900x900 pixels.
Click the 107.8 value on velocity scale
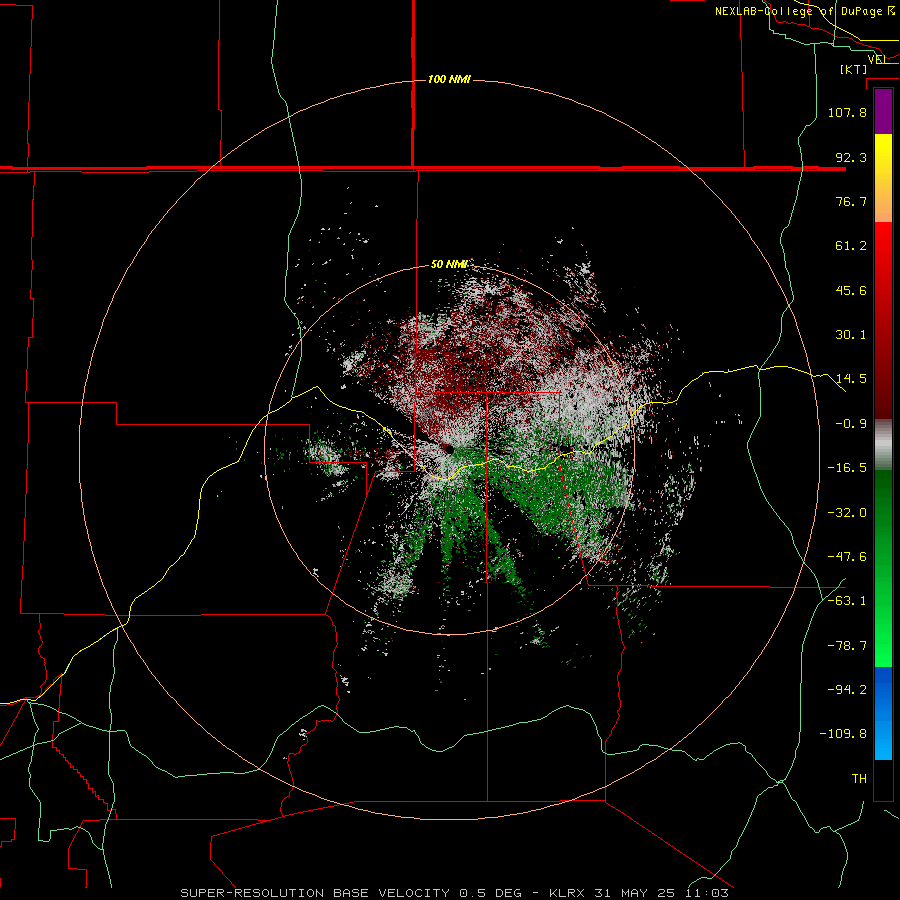tap(847, 112)
